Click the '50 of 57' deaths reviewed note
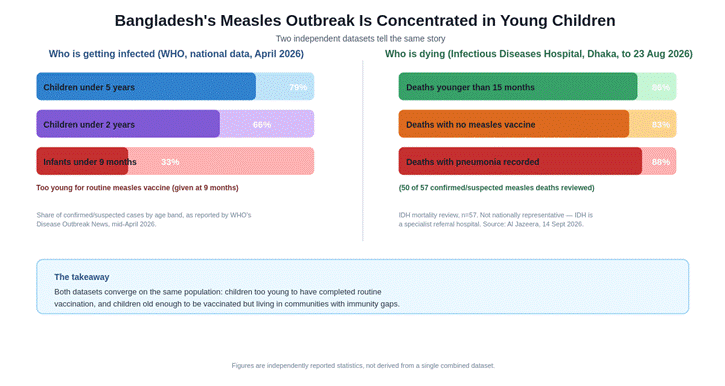The image size is (725, 386). (x=497, y=188)
